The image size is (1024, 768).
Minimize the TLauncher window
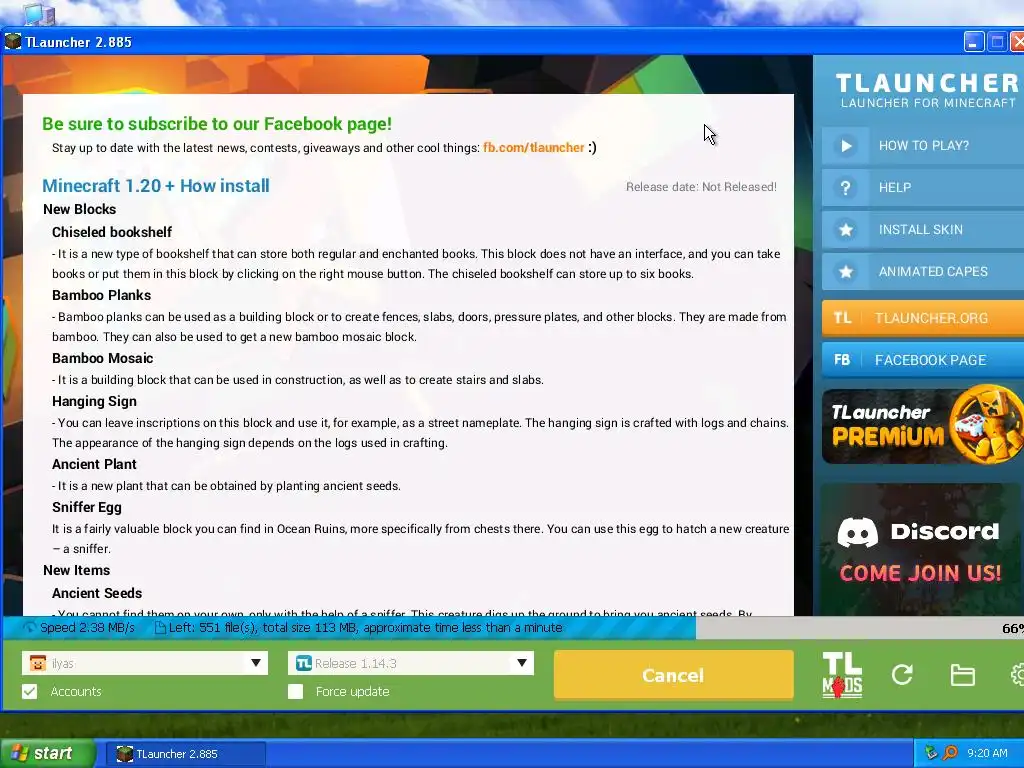(973, 42)
